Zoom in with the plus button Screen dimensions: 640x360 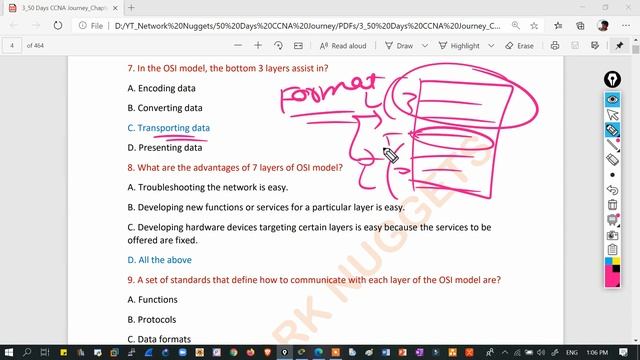(258, 46)
